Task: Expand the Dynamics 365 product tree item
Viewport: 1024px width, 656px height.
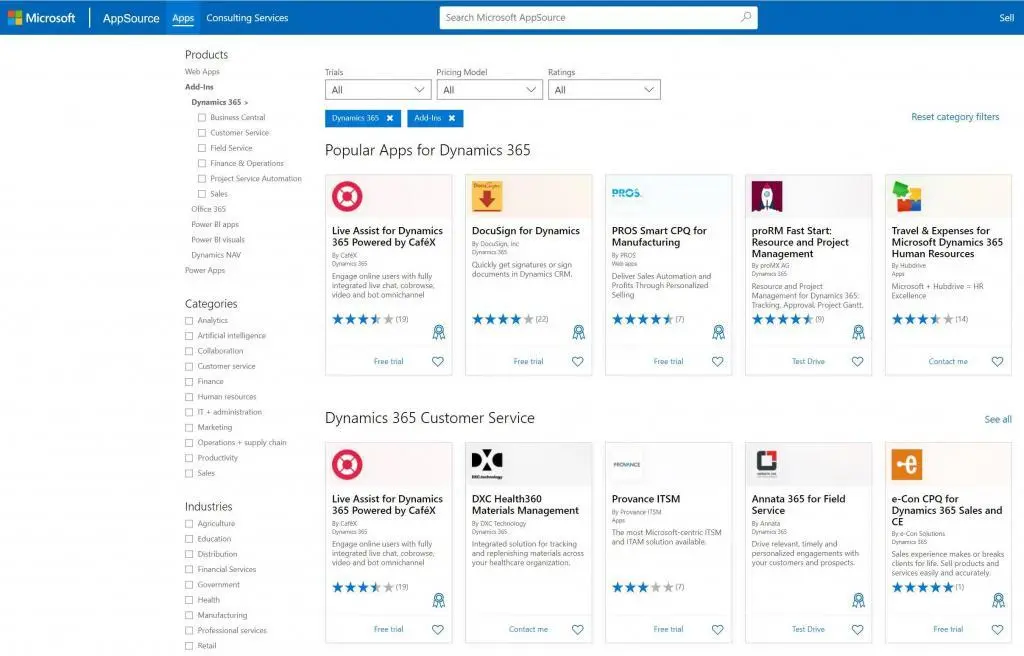Action: [x=219, y=103]
